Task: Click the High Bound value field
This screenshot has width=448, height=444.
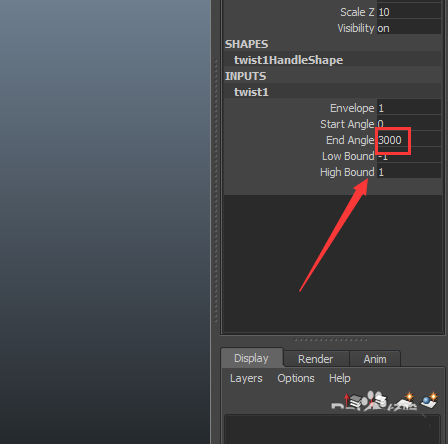Action: pos(409,172)
